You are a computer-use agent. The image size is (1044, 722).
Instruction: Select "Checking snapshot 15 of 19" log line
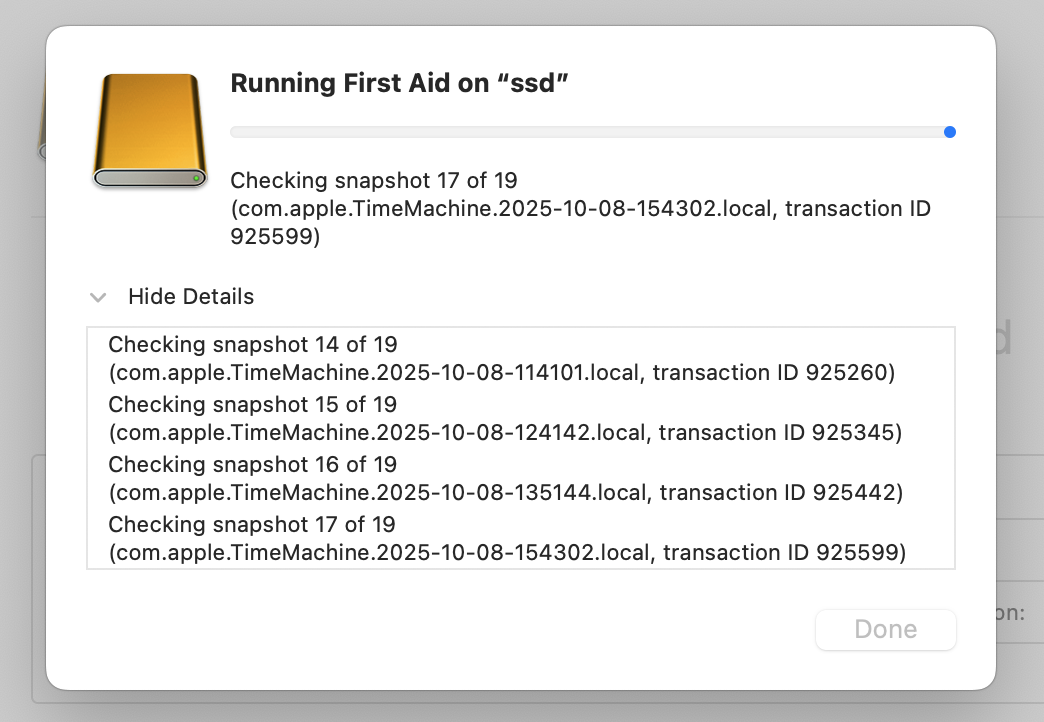(253, 405)
